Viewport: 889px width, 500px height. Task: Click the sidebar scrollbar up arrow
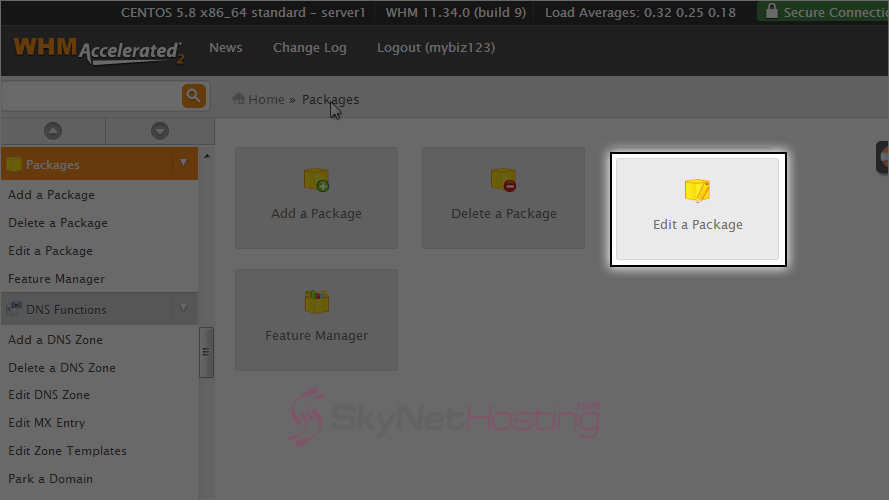tap(207, 156)
